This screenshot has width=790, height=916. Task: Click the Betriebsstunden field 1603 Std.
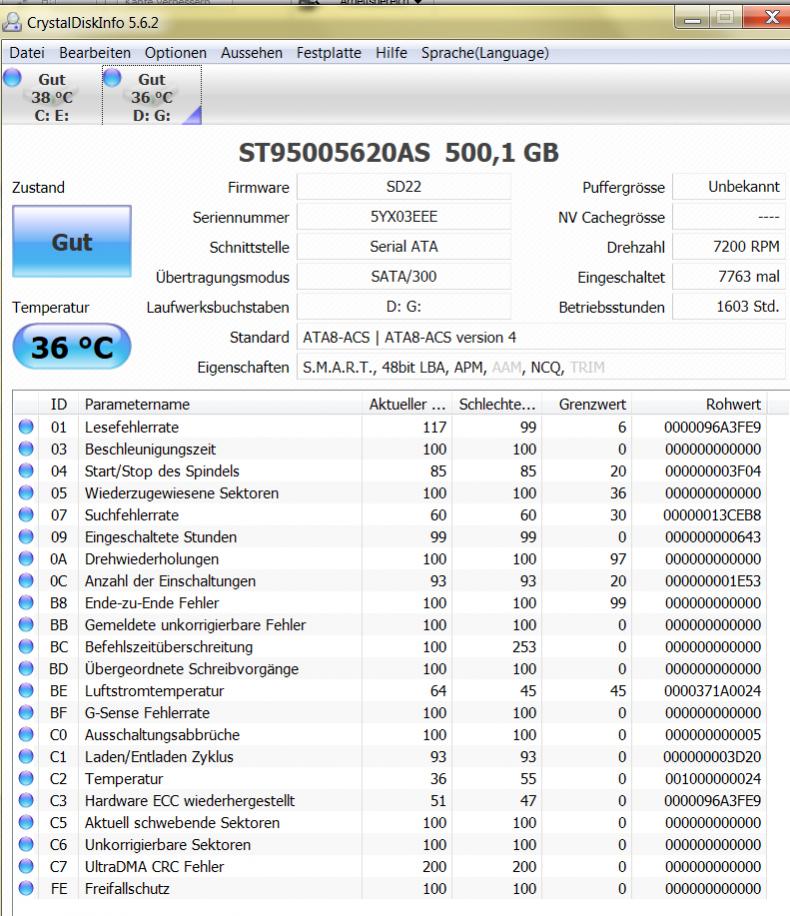729,307
